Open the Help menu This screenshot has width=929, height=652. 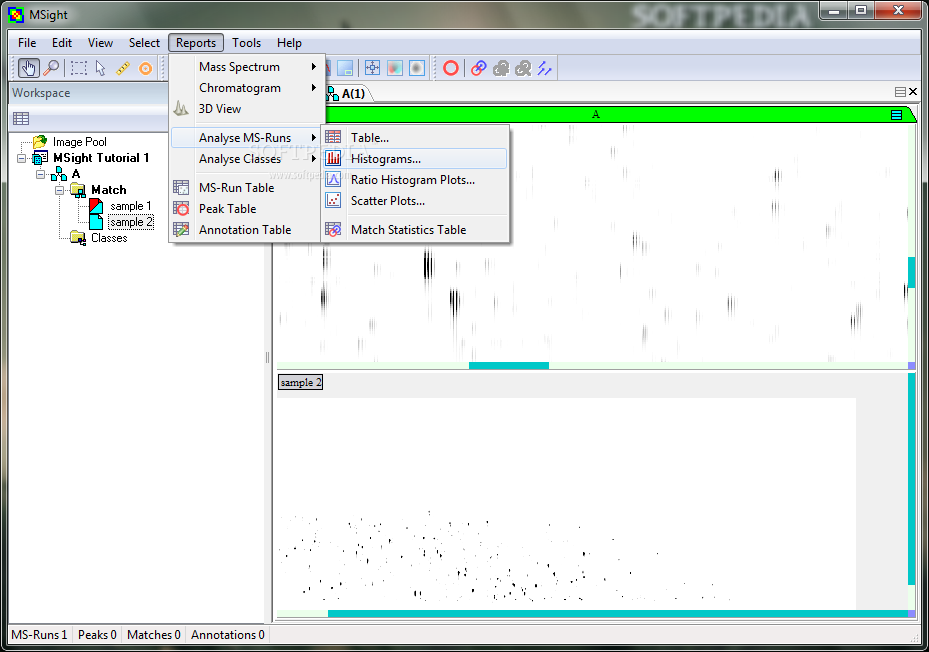[x=289, y=43]
